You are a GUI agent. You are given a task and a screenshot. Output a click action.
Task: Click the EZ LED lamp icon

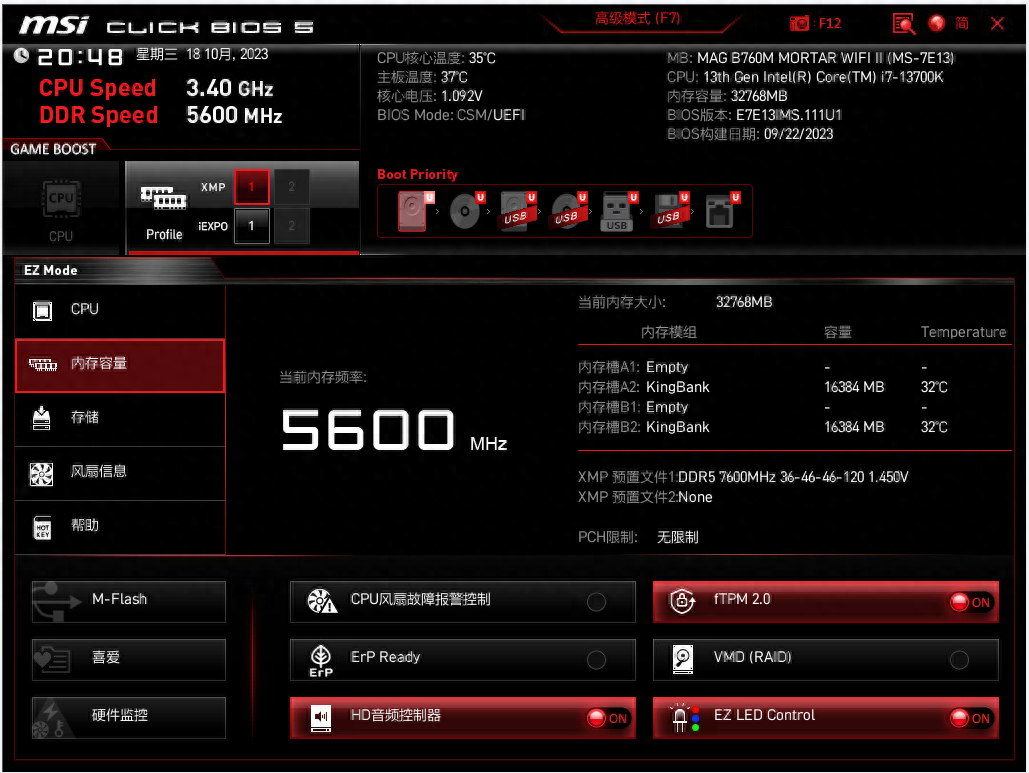684,718
